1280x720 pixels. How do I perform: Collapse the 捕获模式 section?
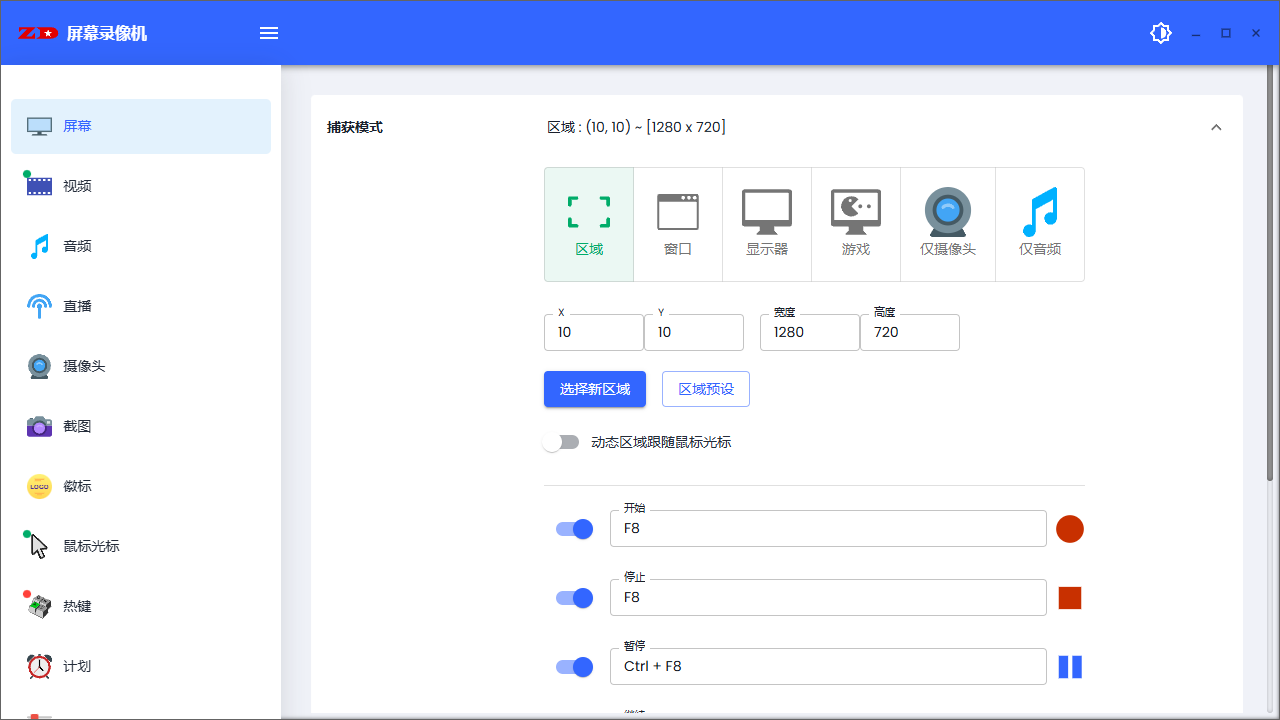(1216, 127)
